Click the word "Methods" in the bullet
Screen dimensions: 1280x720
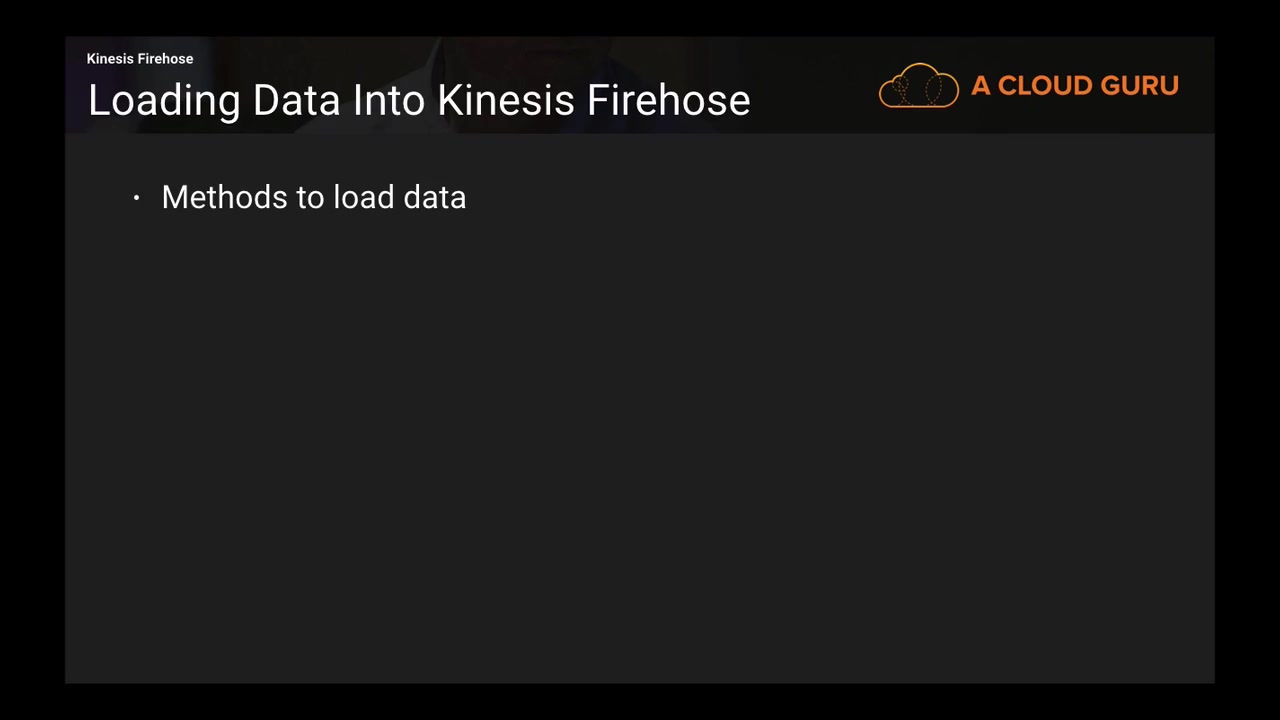click(224, 197)
